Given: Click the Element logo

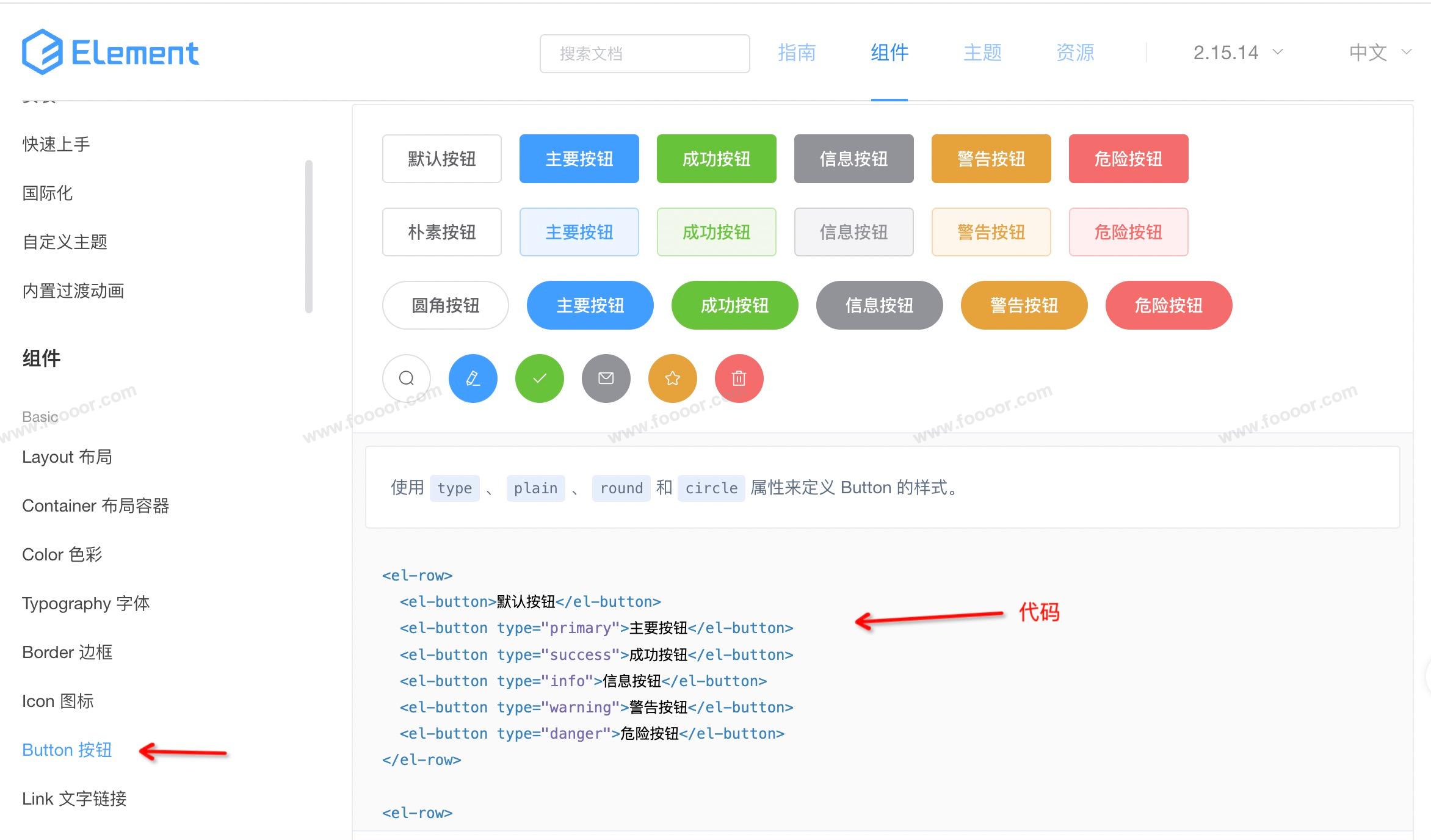Looking at the screenshot, I should click(110, 52).
